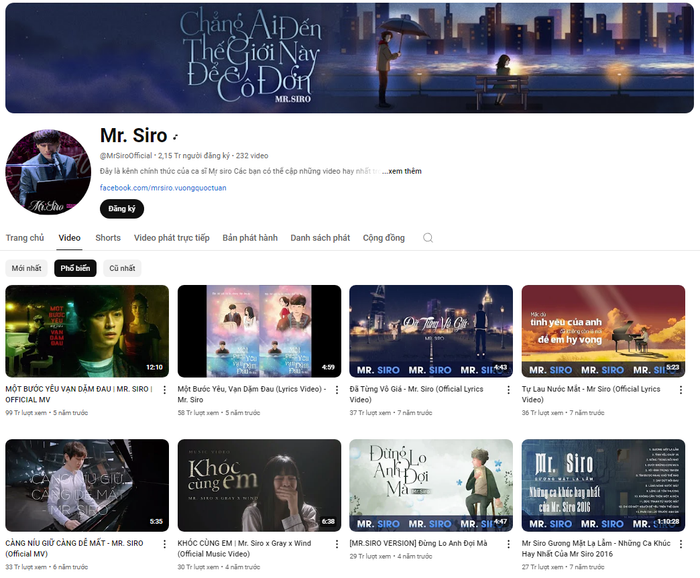Click the music note badge next to Mr. Siro
This screenshot has width=700, height=578.
[x=175, y=137]
